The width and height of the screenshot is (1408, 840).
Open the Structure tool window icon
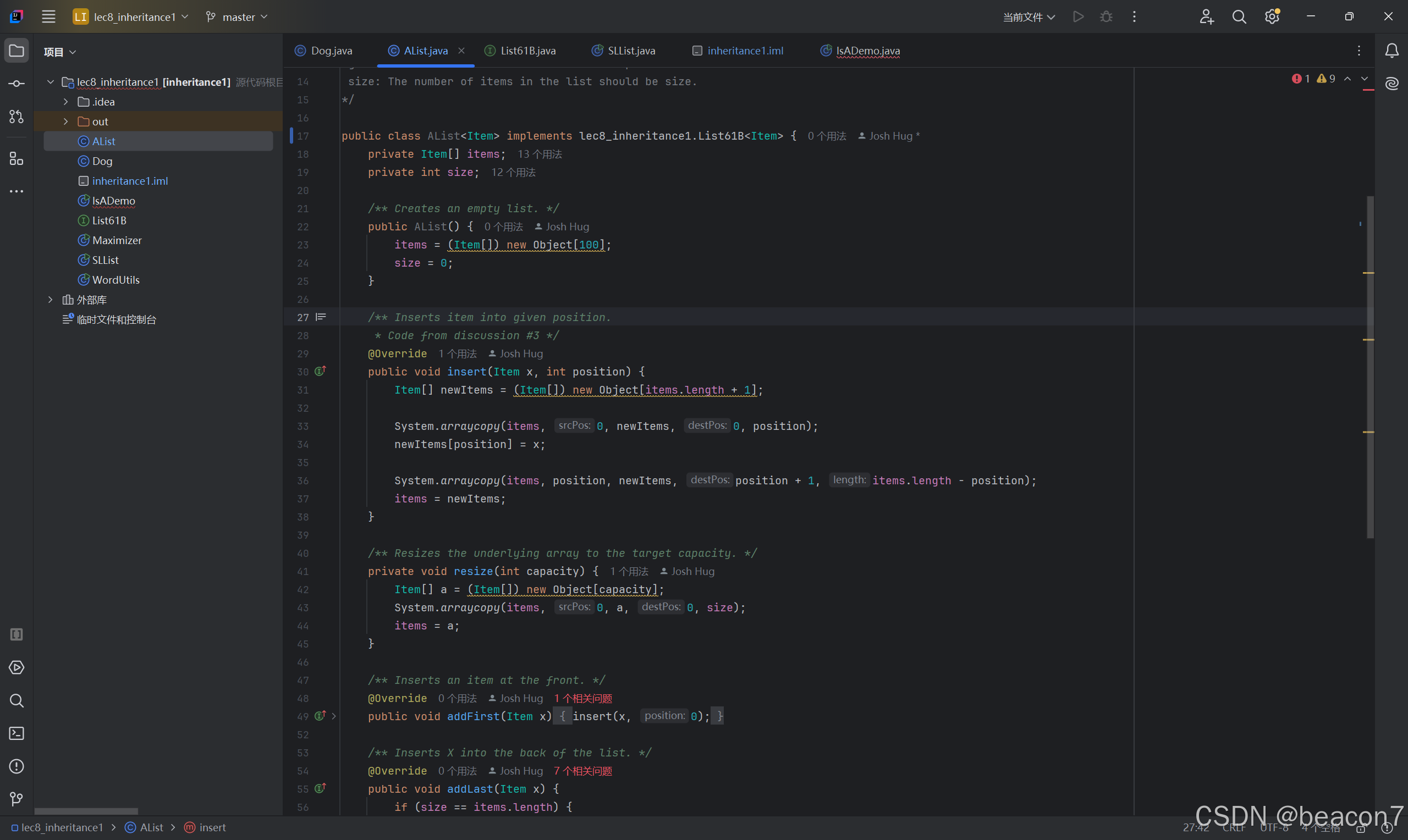[x=16, y=159]
